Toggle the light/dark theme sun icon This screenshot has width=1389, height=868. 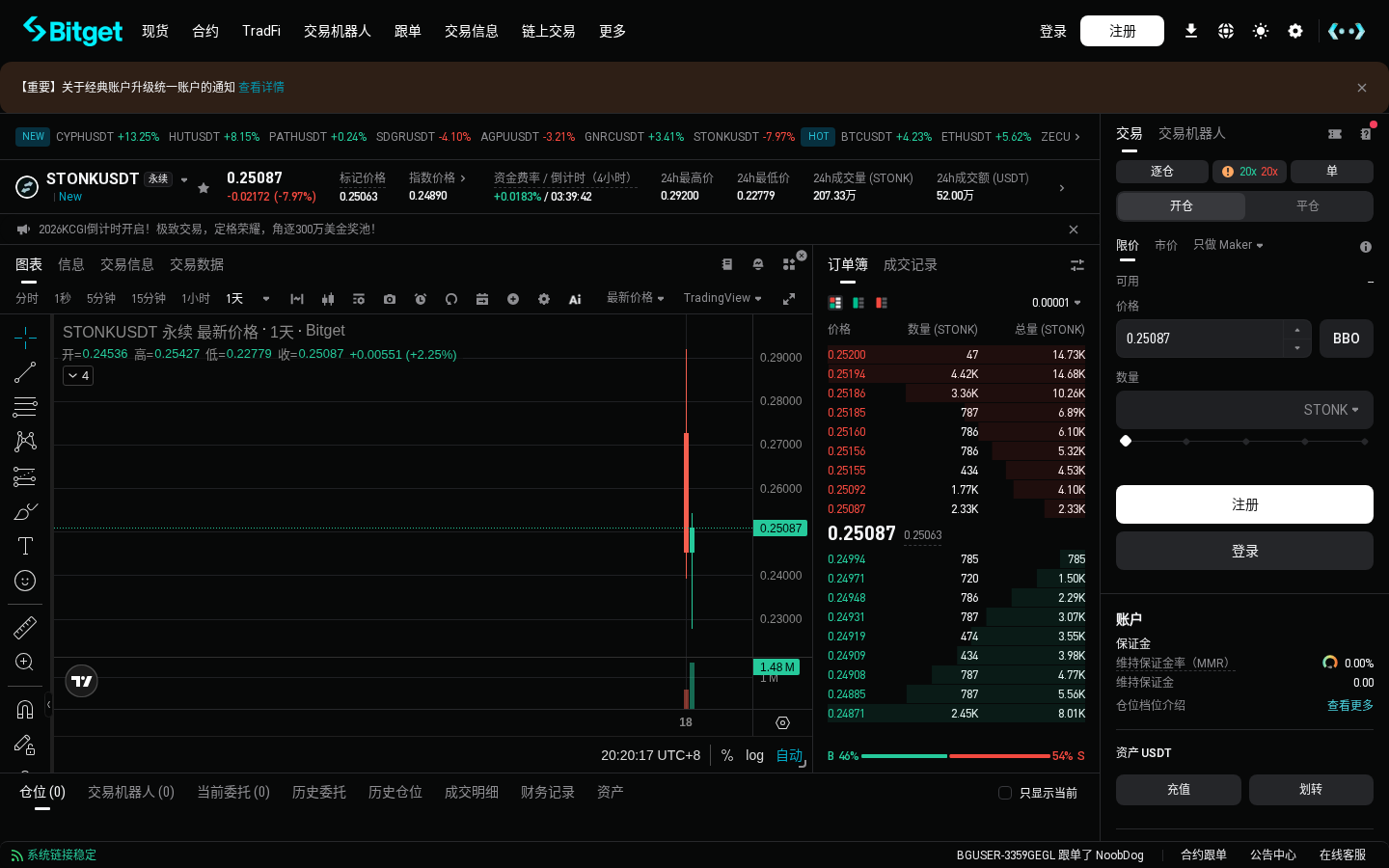(1261, 31)
